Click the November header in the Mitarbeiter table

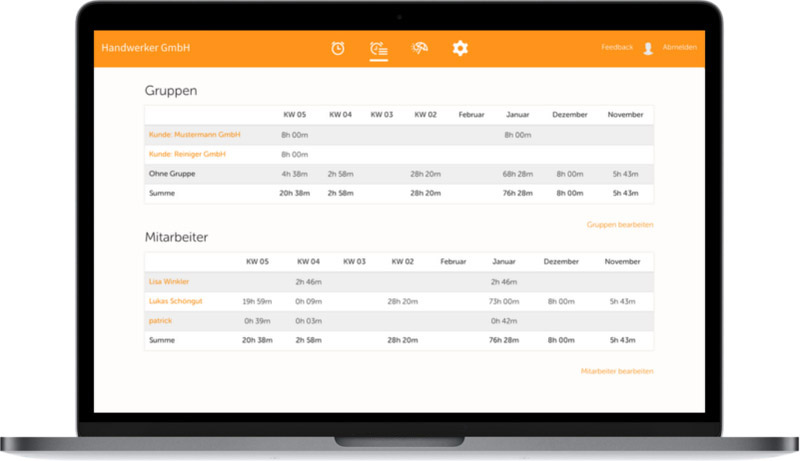tap(622, 261)
